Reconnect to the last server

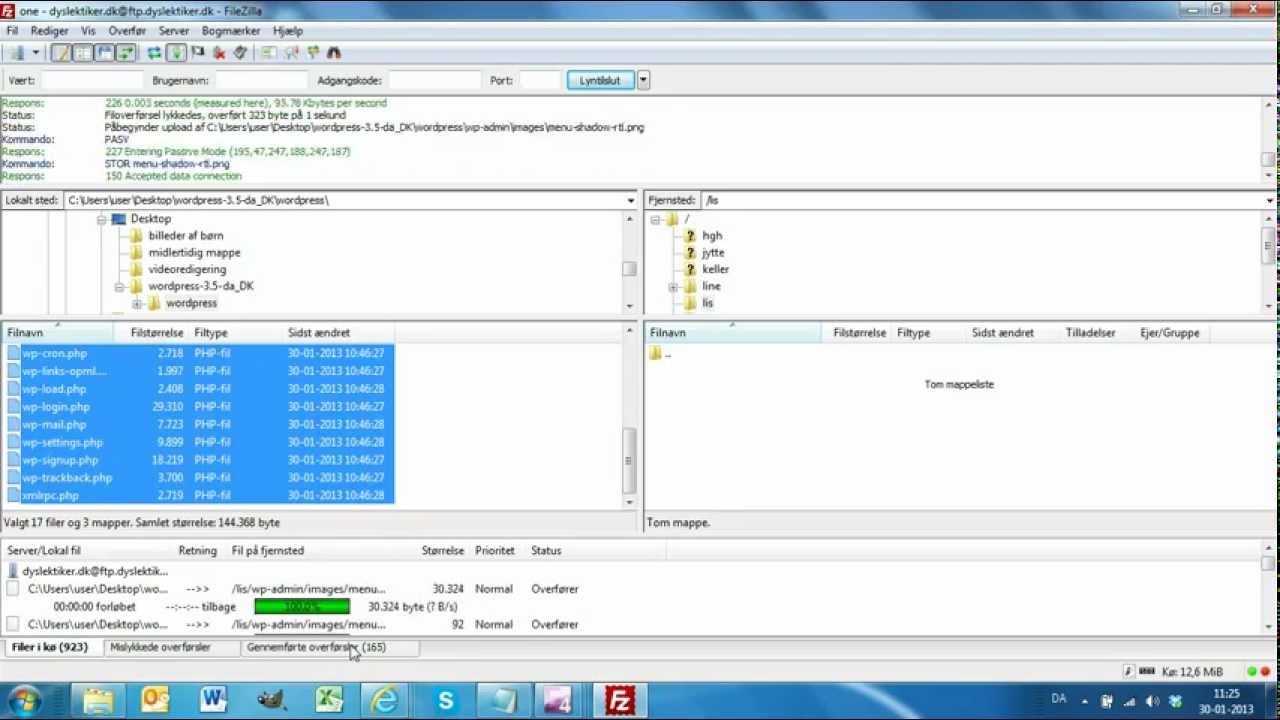(240, 53)
